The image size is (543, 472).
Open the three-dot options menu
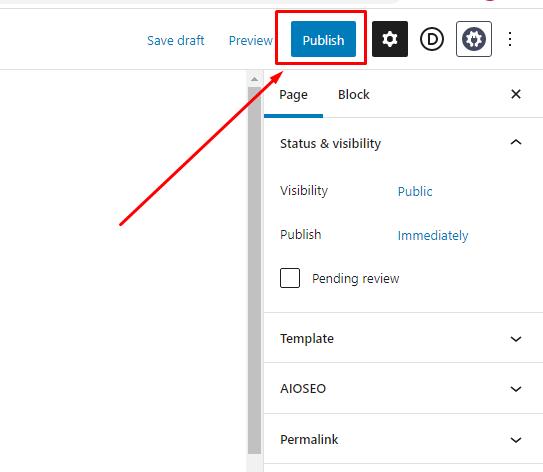pos(510,39)
